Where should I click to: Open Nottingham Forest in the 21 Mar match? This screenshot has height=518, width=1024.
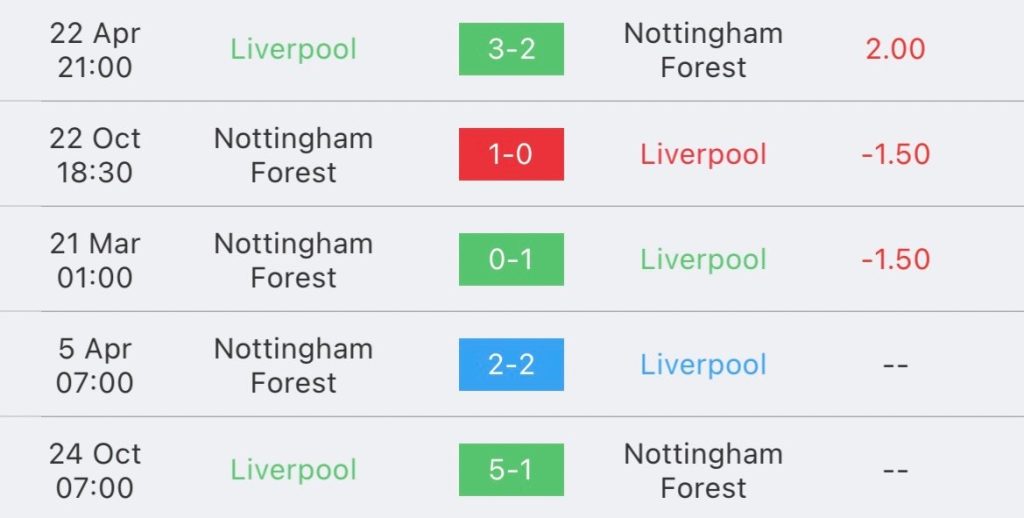point(293,260)
